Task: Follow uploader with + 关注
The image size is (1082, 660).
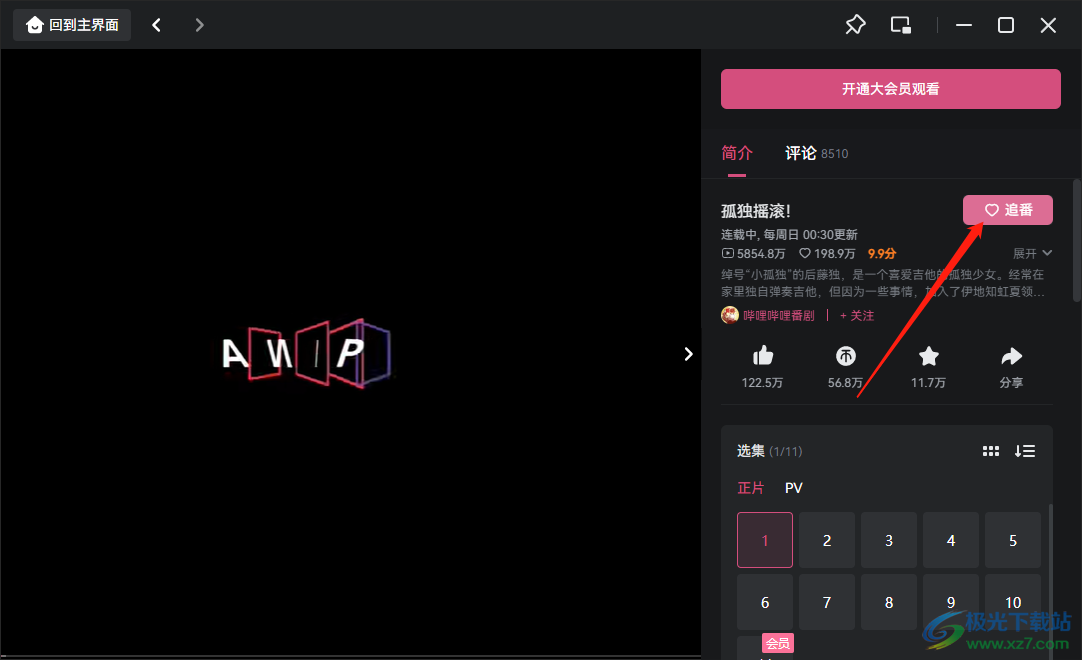Action: point(857,316)
